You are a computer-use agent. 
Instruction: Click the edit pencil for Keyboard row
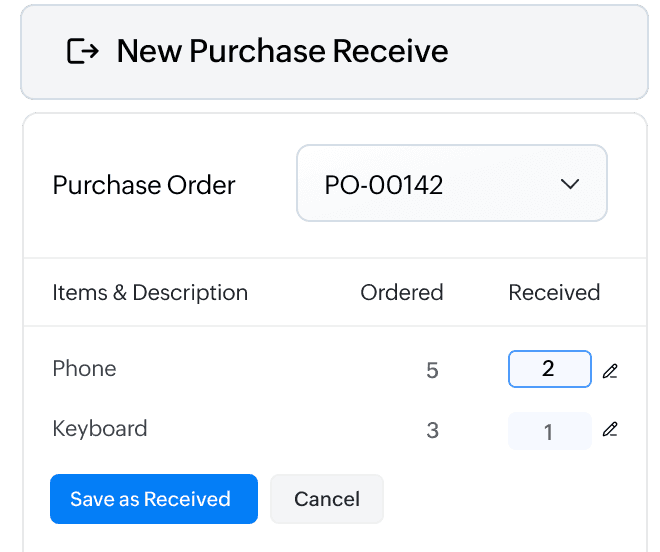[x=610, y=430]
